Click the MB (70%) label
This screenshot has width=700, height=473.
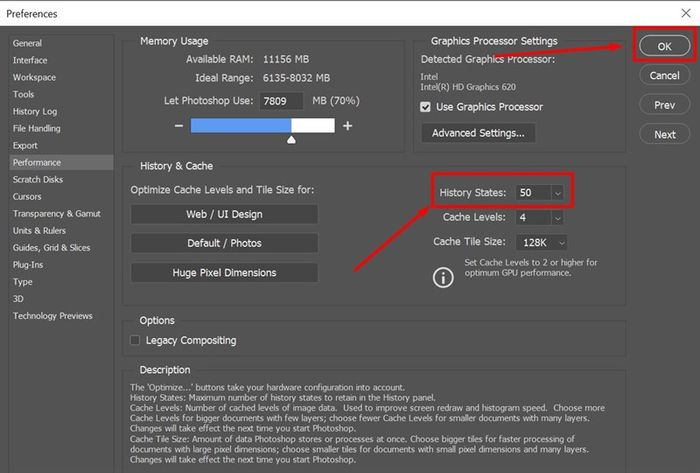[336, 101]
